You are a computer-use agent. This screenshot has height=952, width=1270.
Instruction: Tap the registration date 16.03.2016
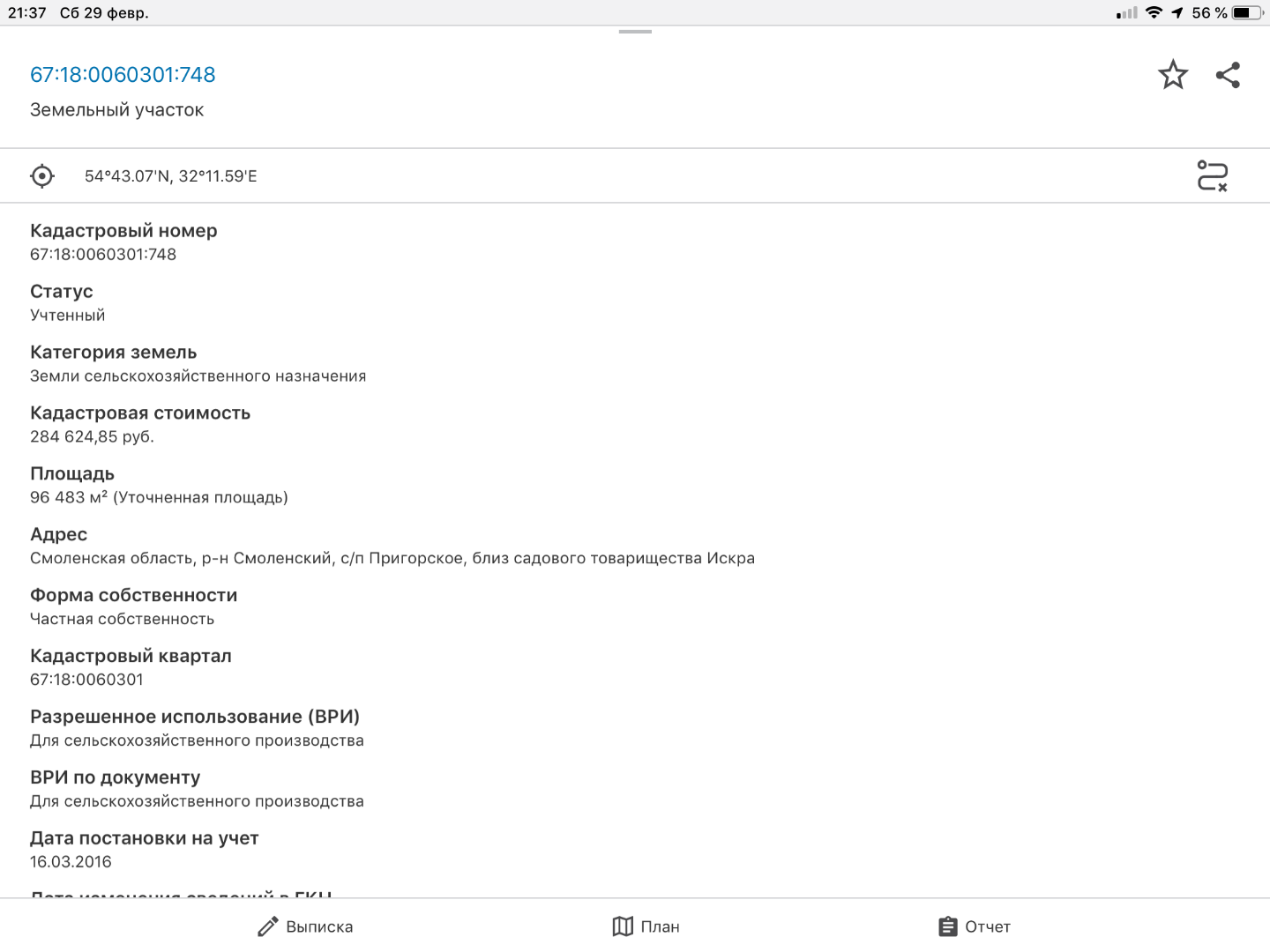click(71, 862)
